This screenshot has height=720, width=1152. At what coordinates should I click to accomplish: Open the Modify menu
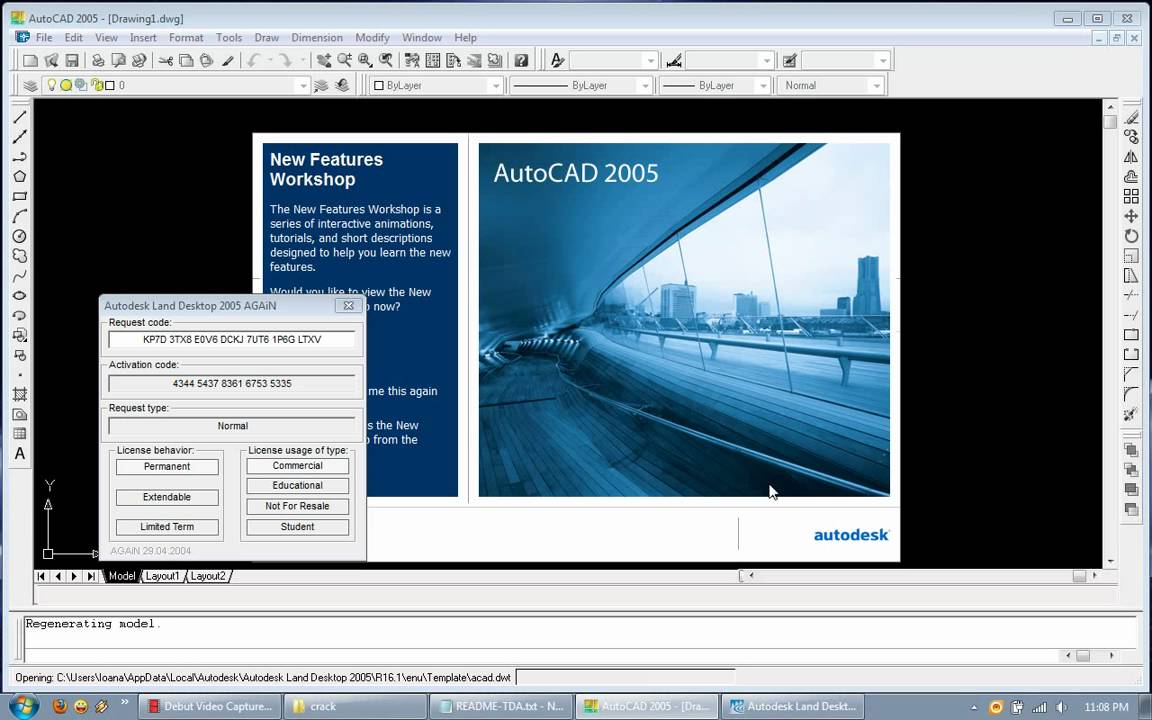click(x=372, y=37)
